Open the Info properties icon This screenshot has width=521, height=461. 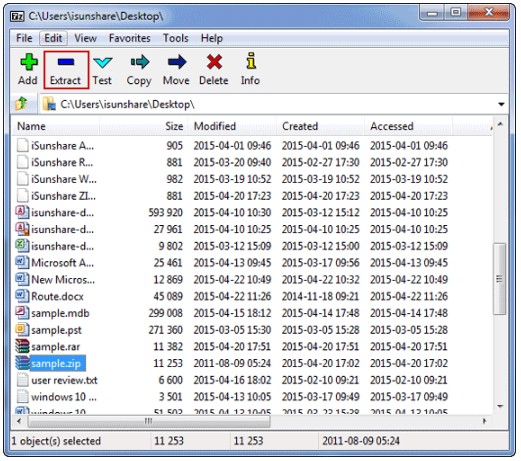(251, 61)
